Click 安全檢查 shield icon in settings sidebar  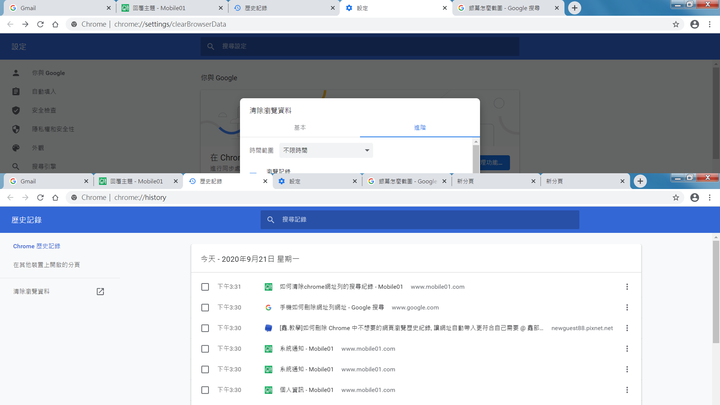(x=16, y=110)
